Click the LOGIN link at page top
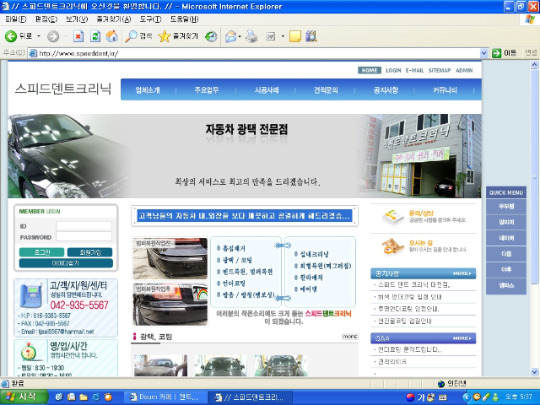The height and width of the screenshot is (405, 540). [393, 70]
